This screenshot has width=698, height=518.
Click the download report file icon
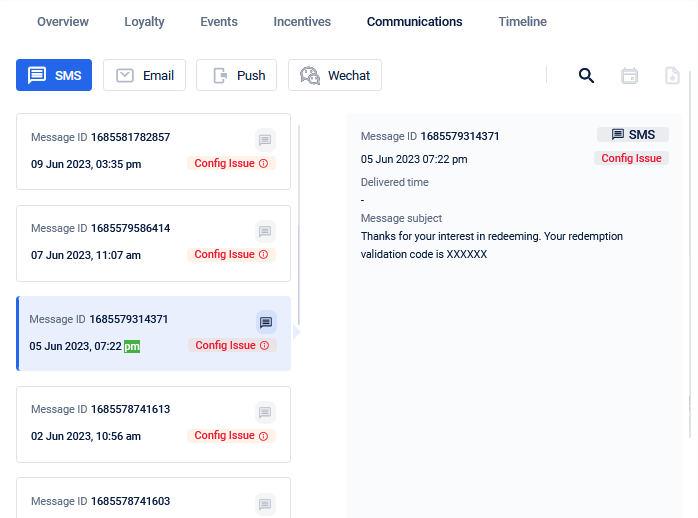point(672,76)
